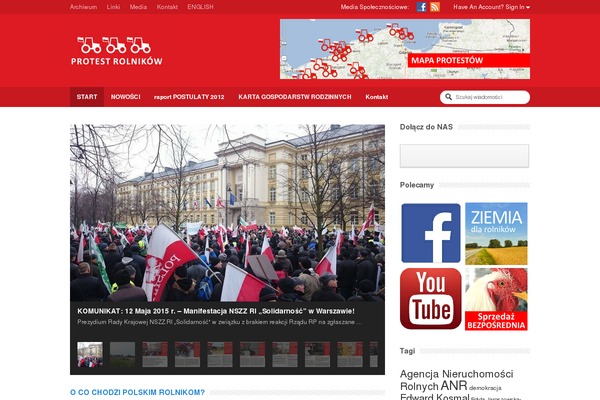Viewport: 600px width, 400px height.
Task: Open the large Facebook tile under Polecamy
Action: point(431,233)
